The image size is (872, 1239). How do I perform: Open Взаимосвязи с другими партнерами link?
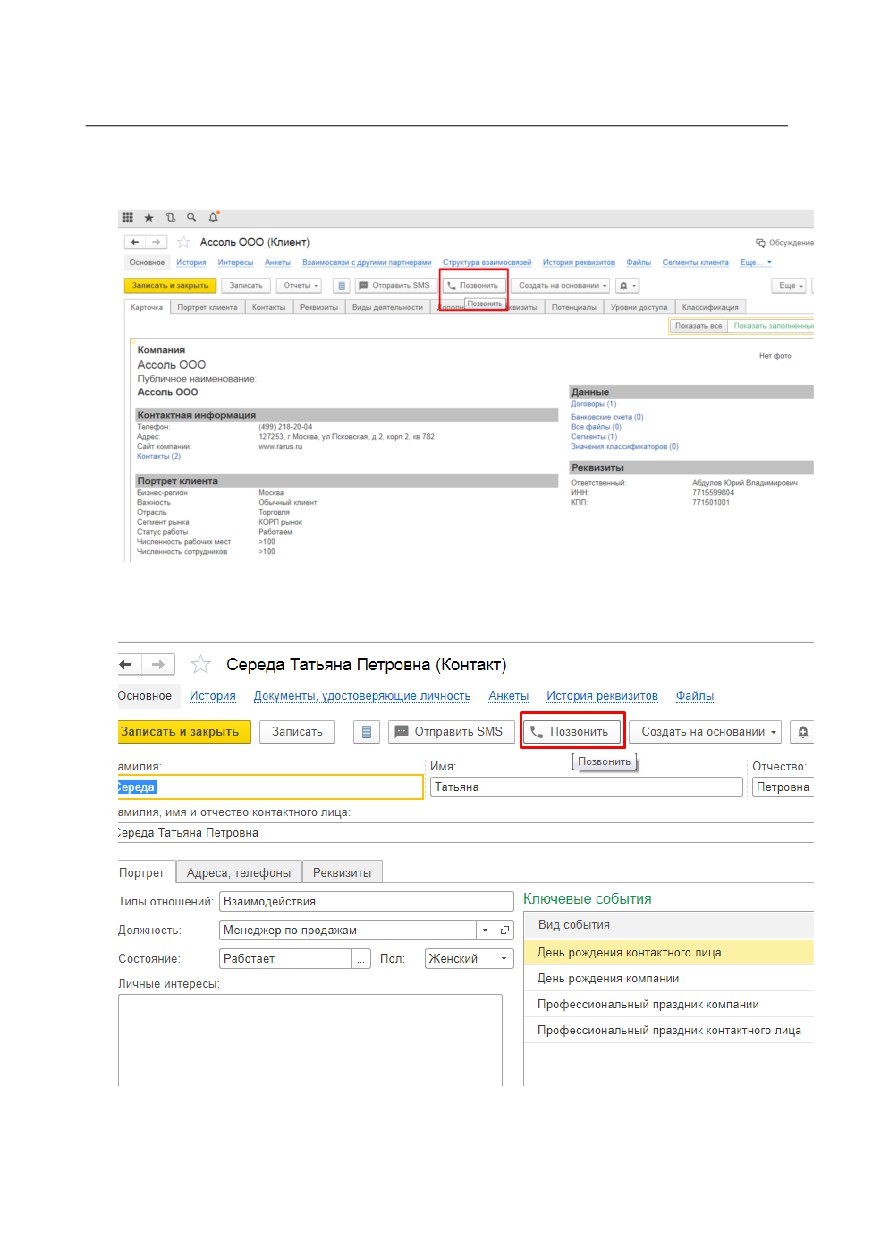click(366, 262)
